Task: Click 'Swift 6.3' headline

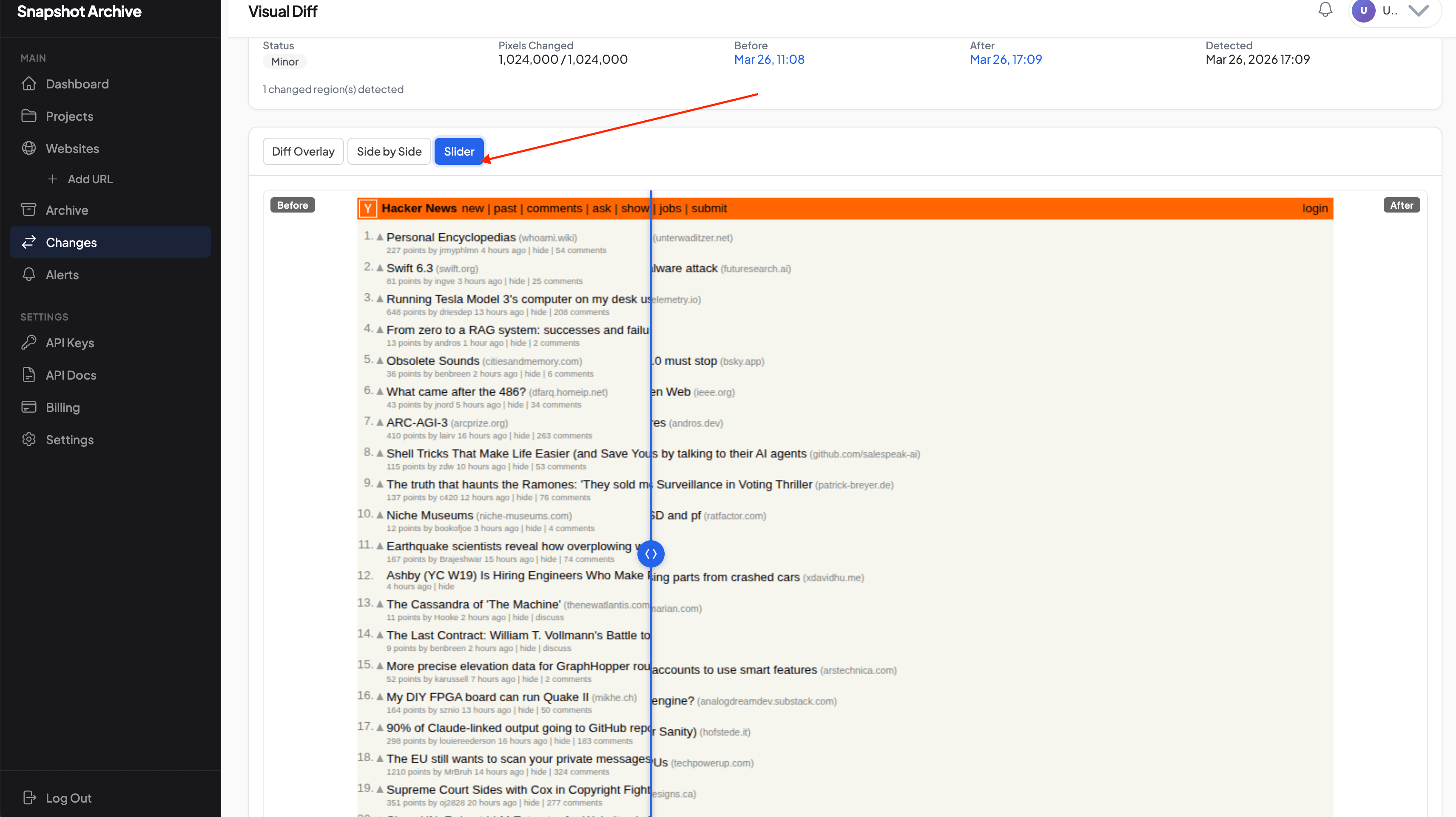Action: pos(410,268)
